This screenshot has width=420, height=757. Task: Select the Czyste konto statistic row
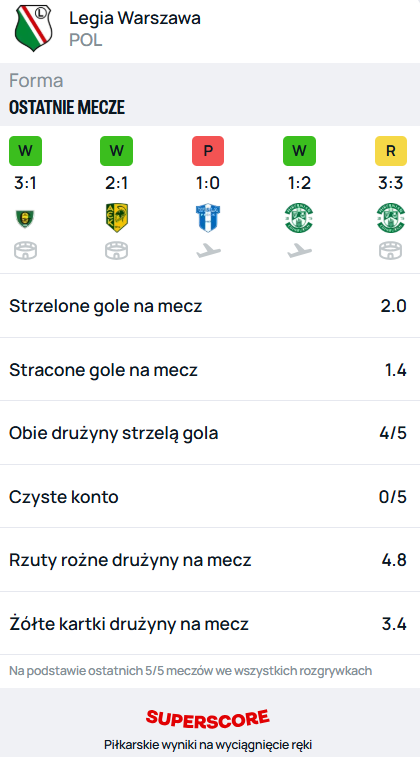tap(210, 497)
